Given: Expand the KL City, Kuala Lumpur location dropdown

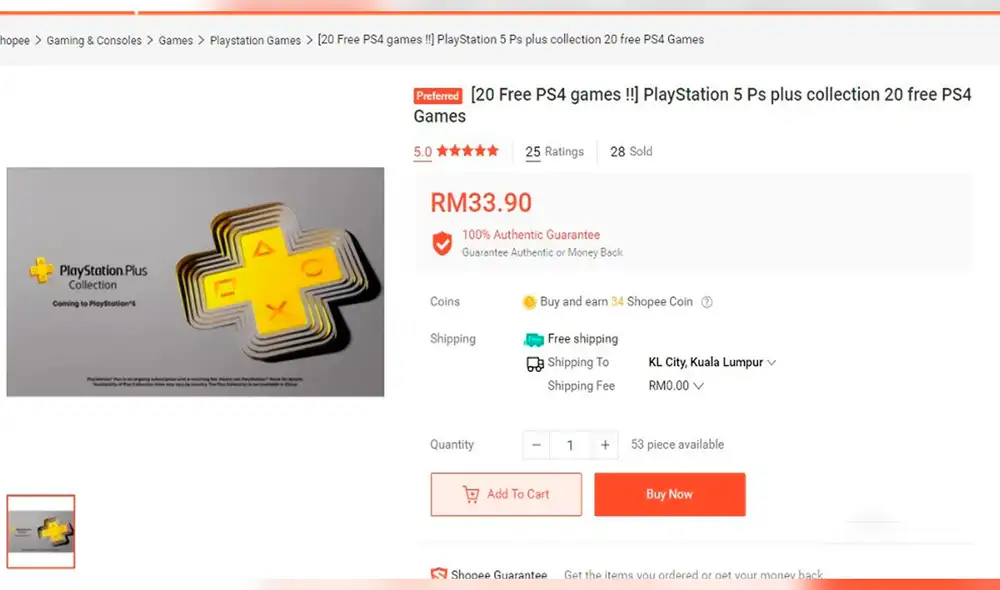Looking at the screenshot, I should click(x=711, y=362).
